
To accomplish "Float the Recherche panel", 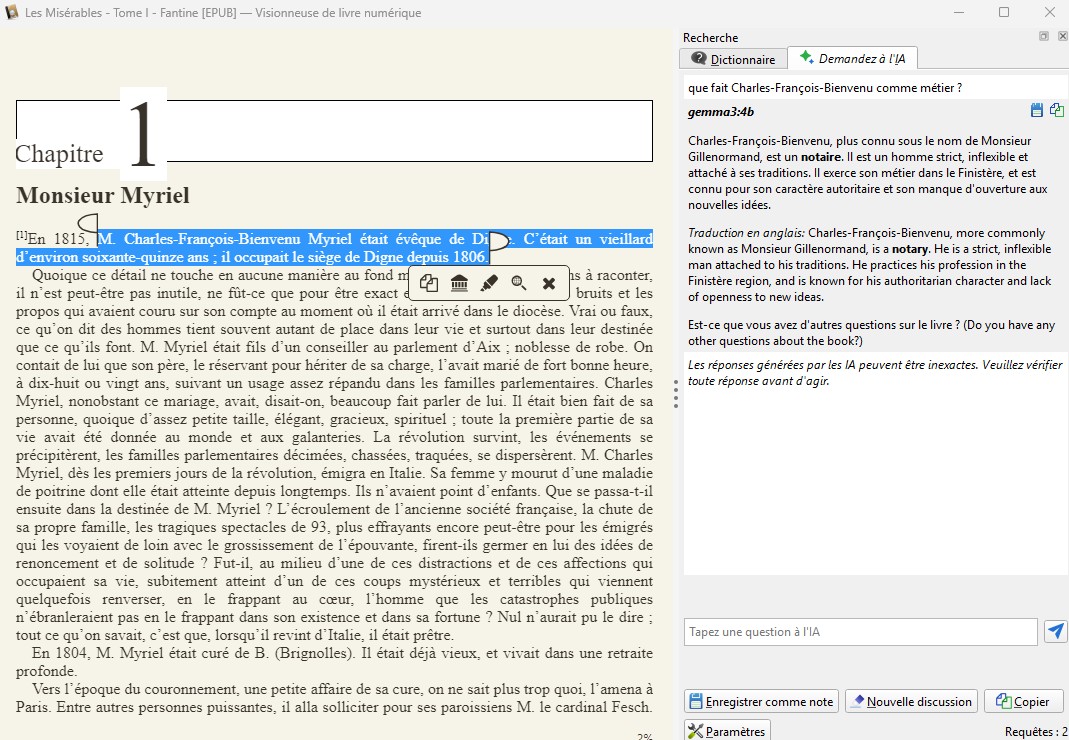I will (x=1044, y=37).
